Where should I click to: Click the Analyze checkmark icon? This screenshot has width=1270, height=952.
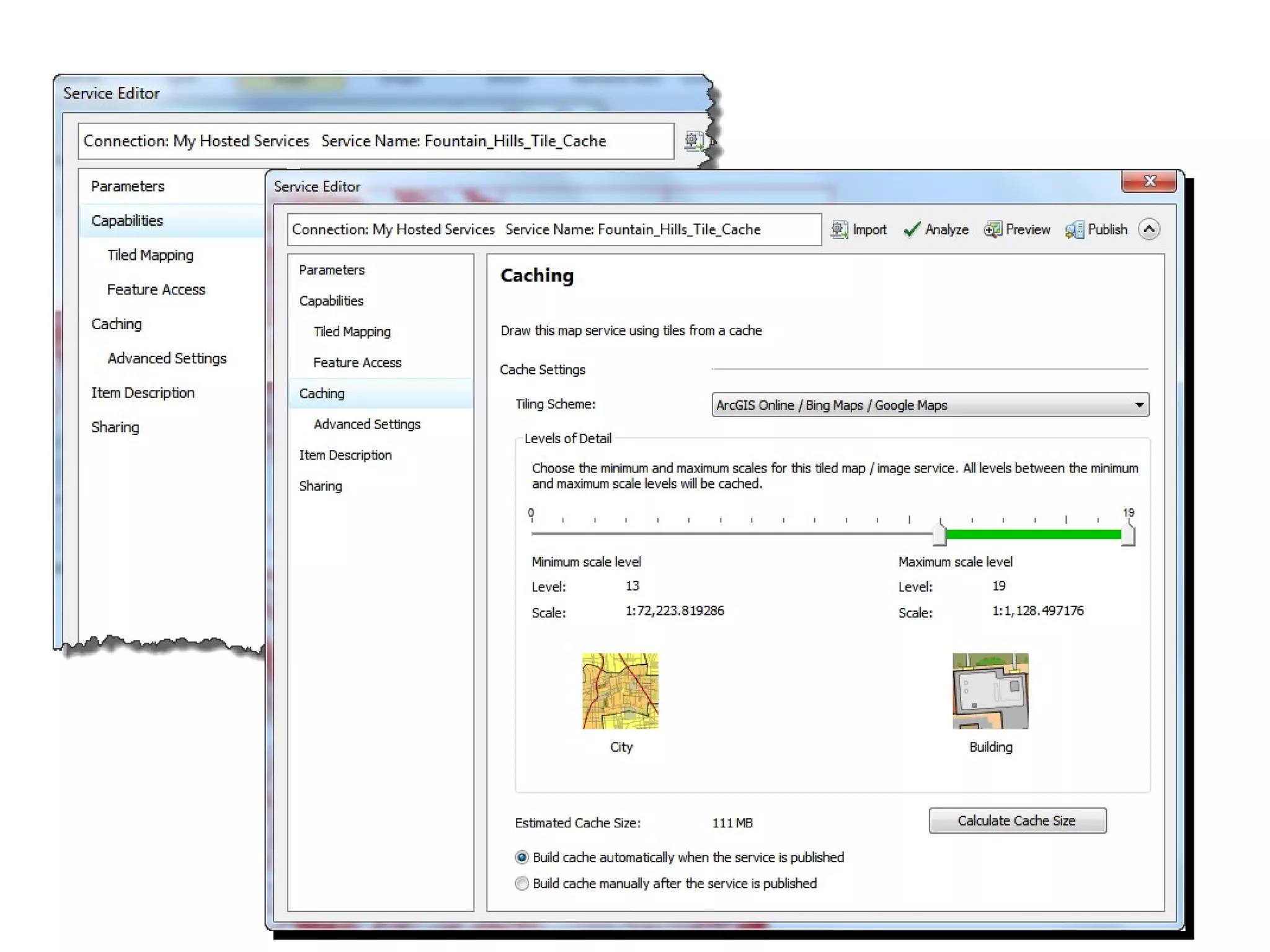pyautogui.click(x=912, y=229)
